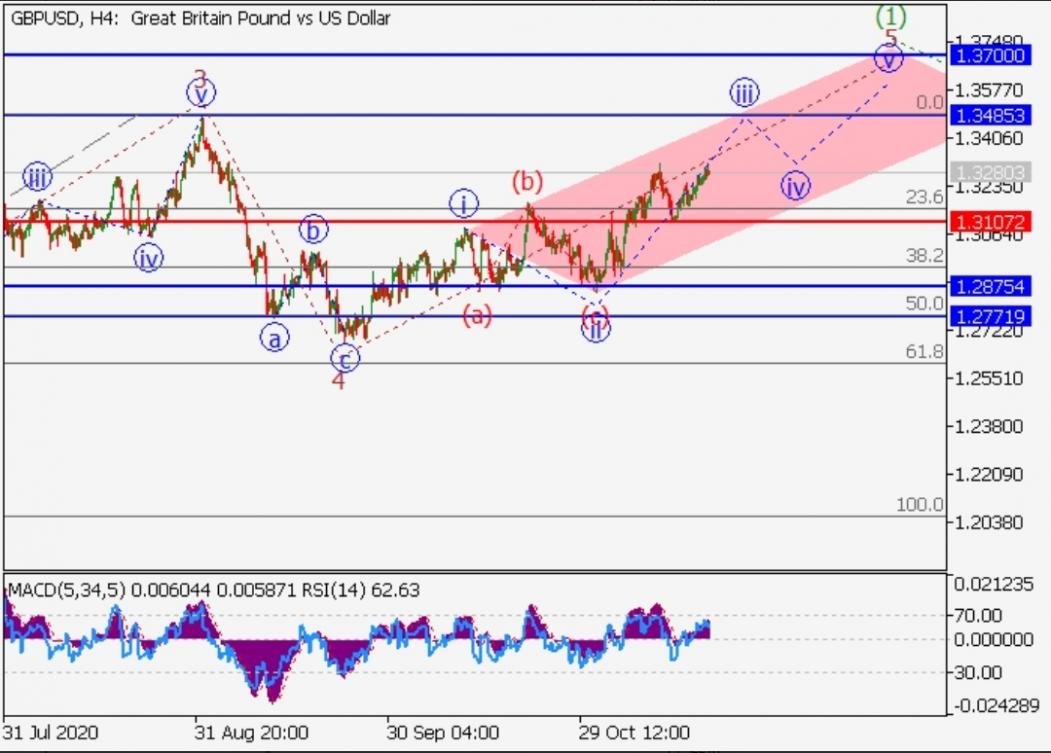Click the MACD(5,34,5) indicator label
This screenshot has width=1051, height=753.
coord(66,591)
